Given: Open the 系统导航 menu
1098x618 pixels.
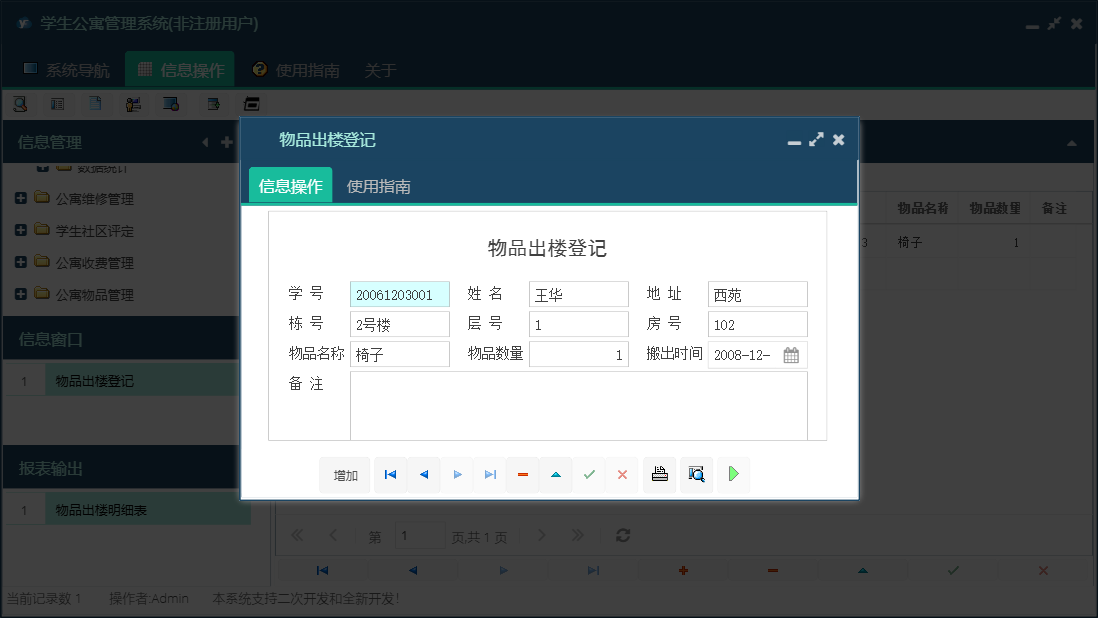Looking at the screenshot, I should [72, 69].
